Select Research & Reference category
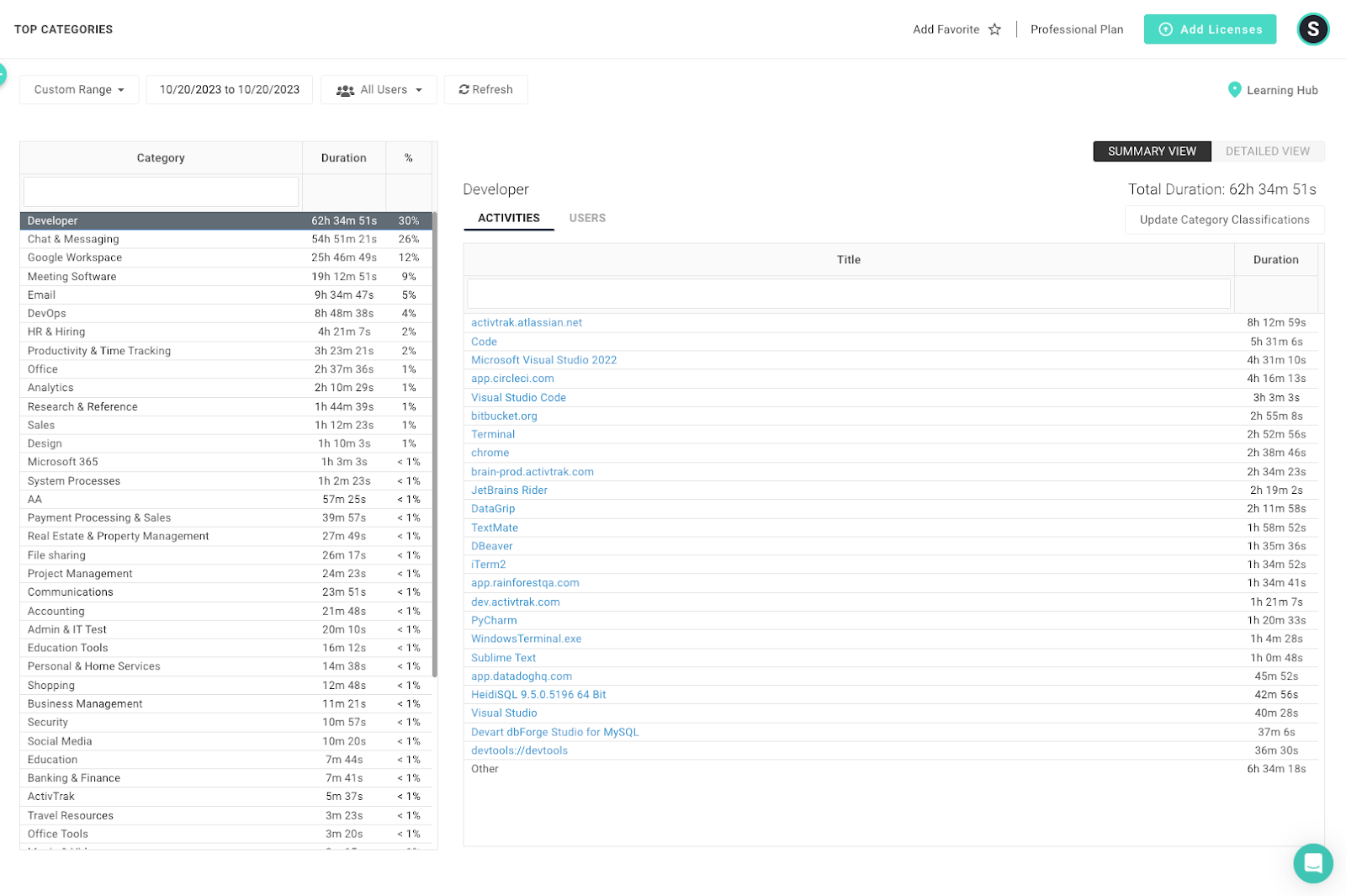This screenshot has width=1346, height=896. tap(225, 406)
